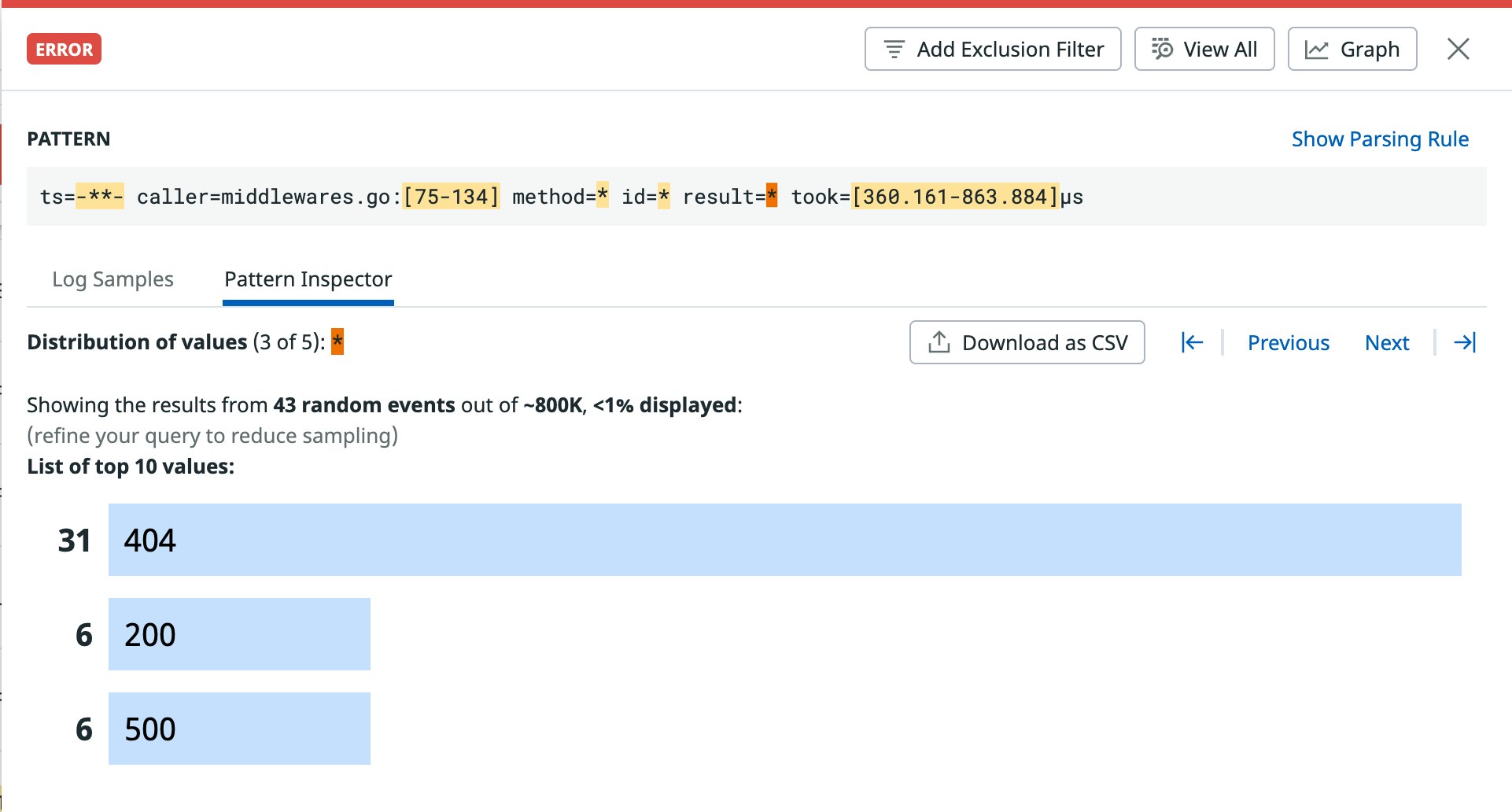The height and width of the screenshot is (812, 1512).
Task: Click the 200 value bar
Action: tap(239, 634)
